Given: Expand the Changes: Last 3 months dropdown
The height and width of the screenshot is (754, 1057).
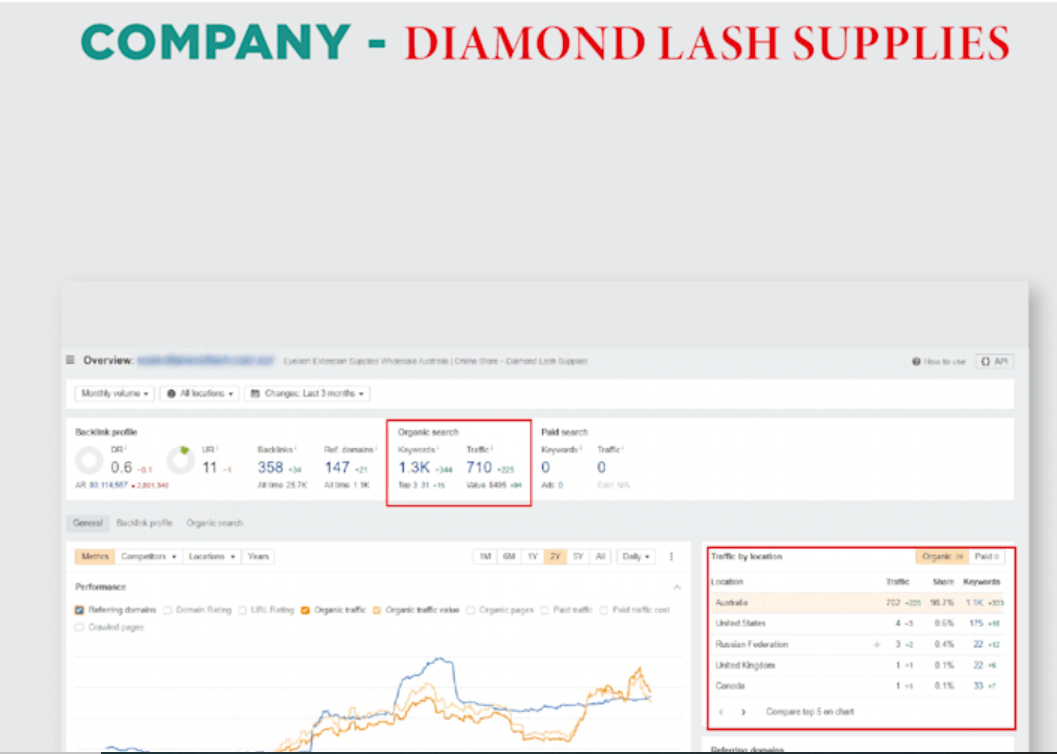Looking at the screenshot, I should [x=307, y=394].
